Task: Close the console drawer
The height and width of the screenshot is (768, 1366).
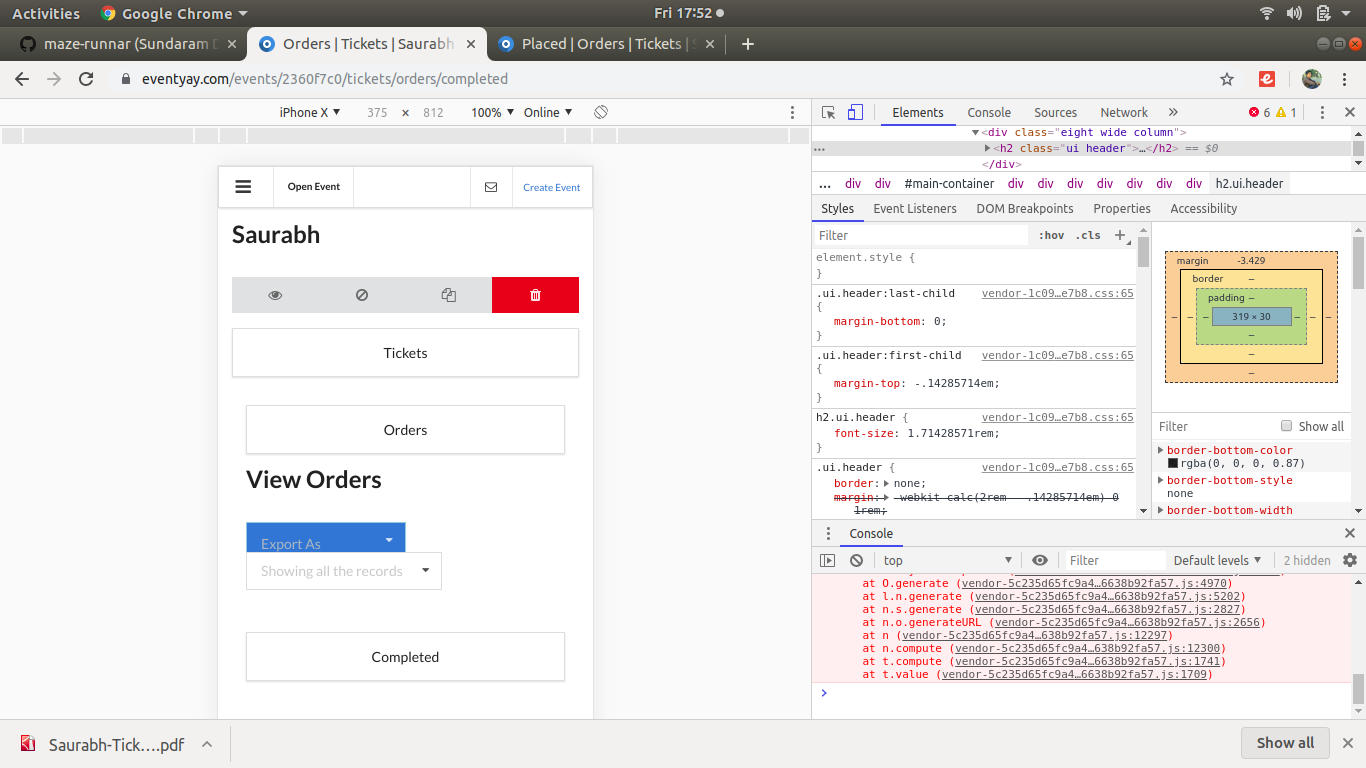Action: coord(1350,533)
